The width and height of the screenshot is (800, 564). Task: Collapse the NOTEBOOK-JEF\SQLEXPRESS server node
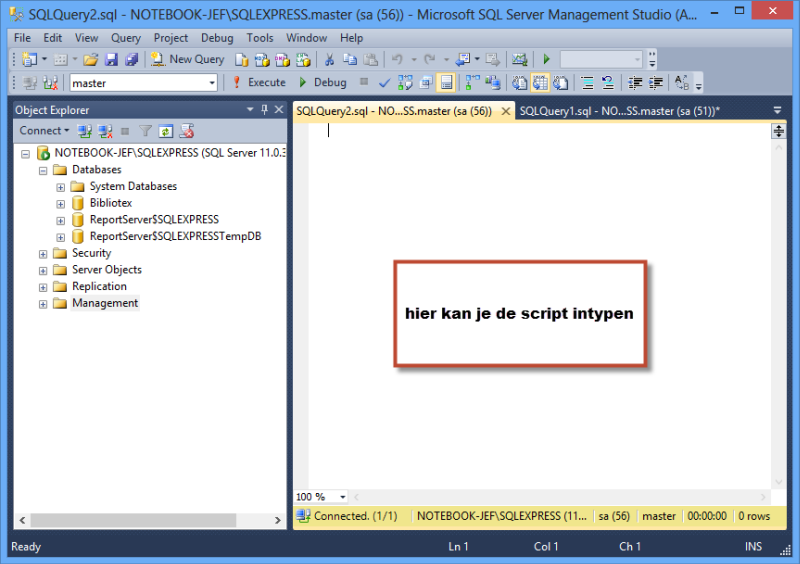pos(26,154)
